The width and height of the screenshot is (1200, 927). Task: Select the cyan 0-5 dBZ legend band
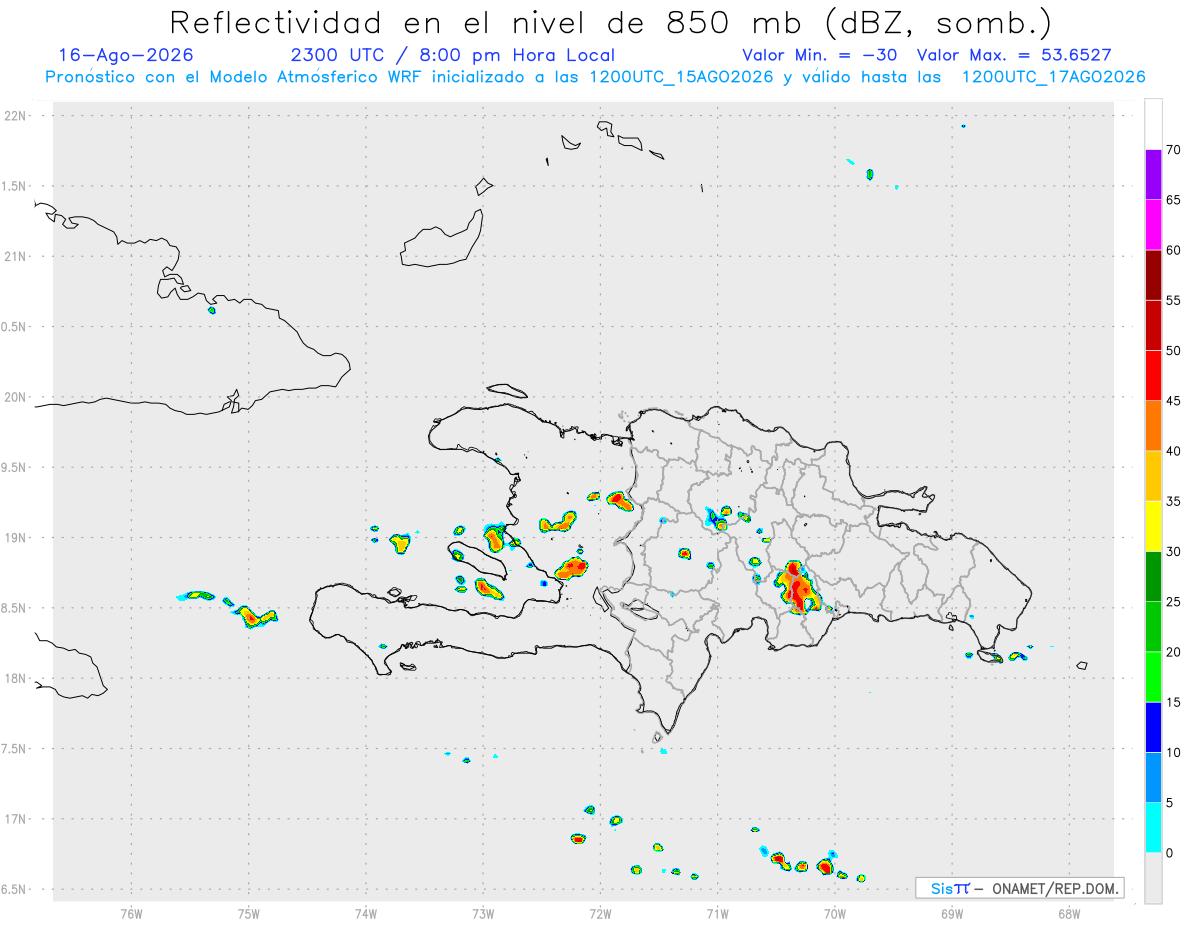[x=1153, y=828]
